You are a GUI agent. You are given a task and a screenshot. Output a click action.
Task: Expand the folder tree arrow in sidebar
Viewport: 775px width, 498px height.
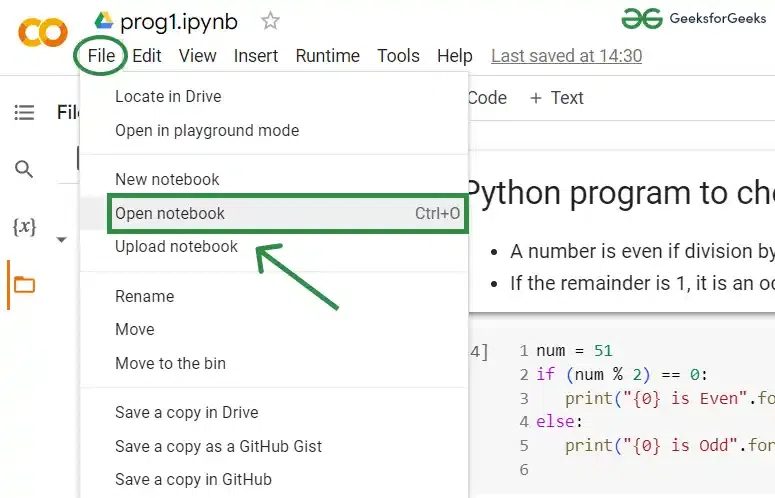[x=62, y=240]
